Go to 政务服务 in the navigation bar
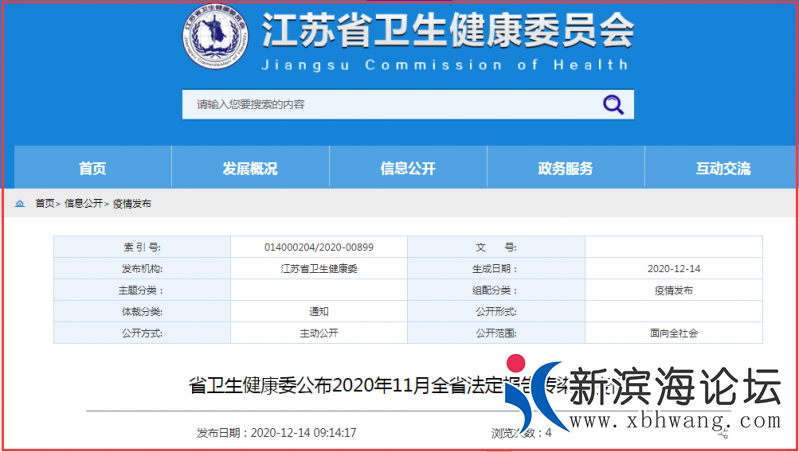 pyautogui.click(x=565, y=168)
